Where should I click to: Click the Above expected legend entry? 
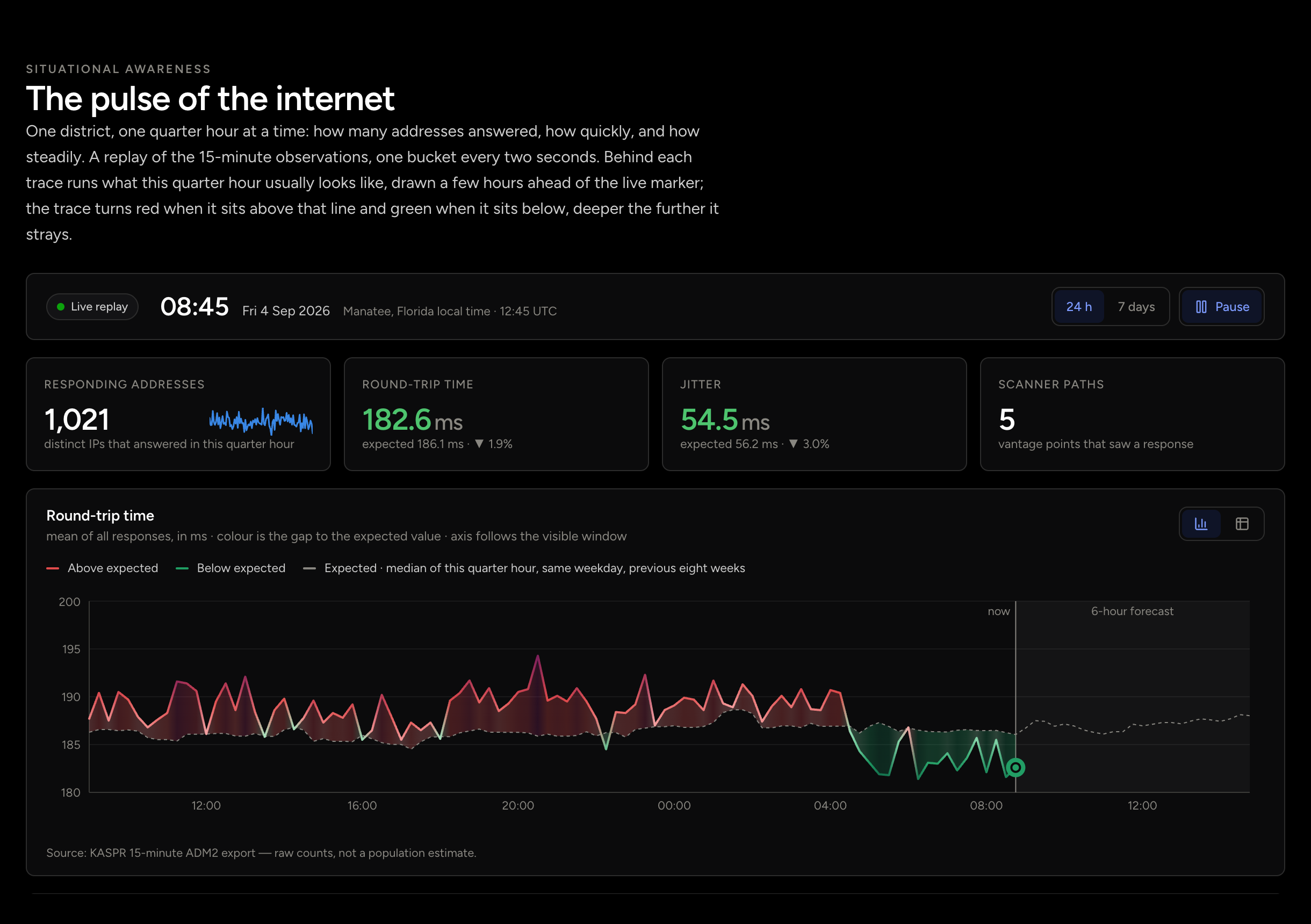pyautogui.click(x=102, y=568)
